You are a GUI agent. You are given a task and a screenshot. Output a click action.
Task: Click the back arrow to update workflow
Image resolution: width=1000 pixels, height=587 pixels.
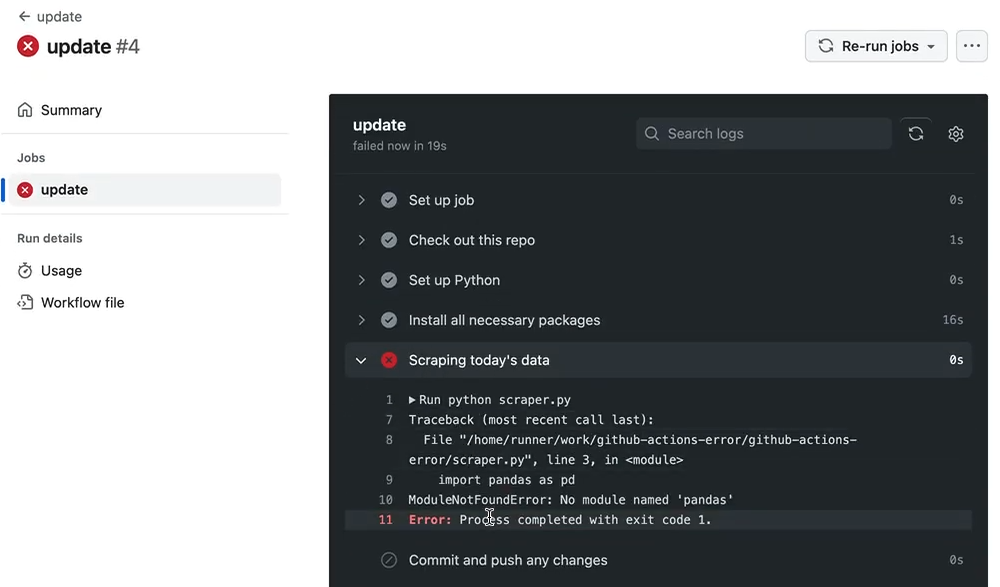[24, 17]
